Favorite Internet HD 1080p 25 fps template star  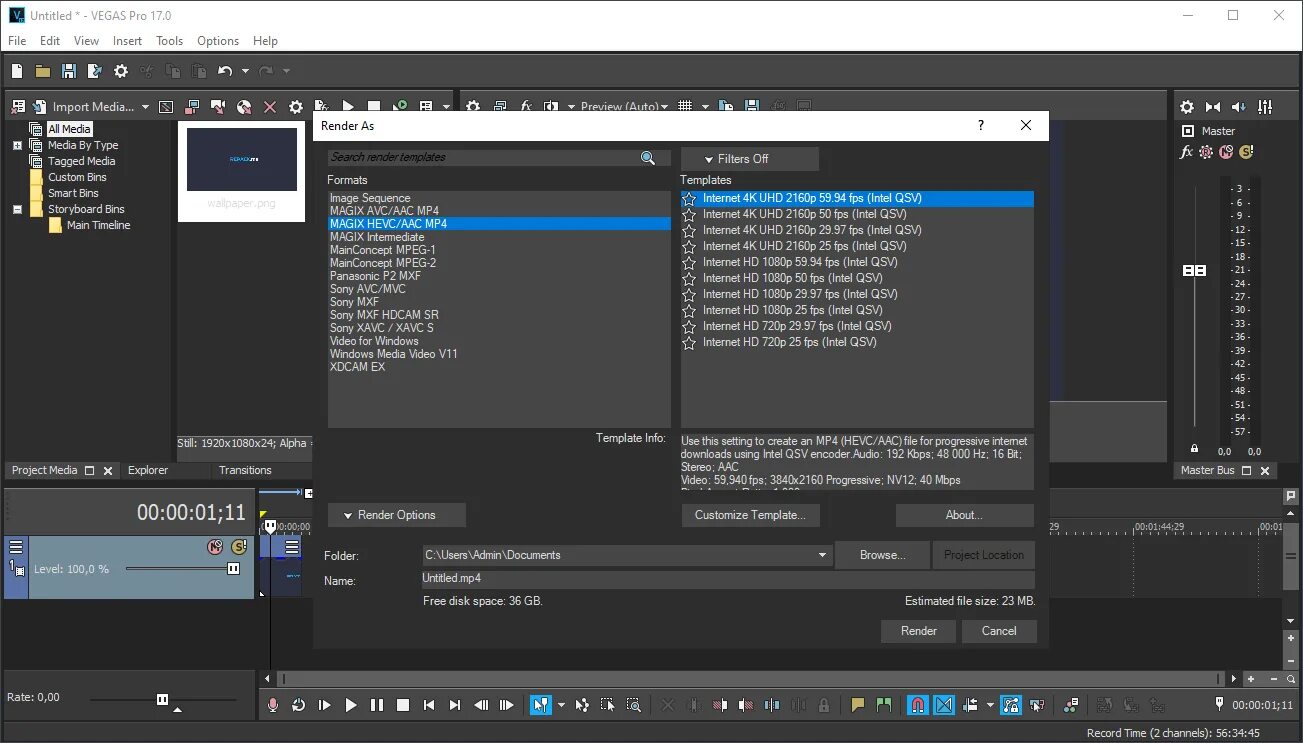click(x=689, y=310)
